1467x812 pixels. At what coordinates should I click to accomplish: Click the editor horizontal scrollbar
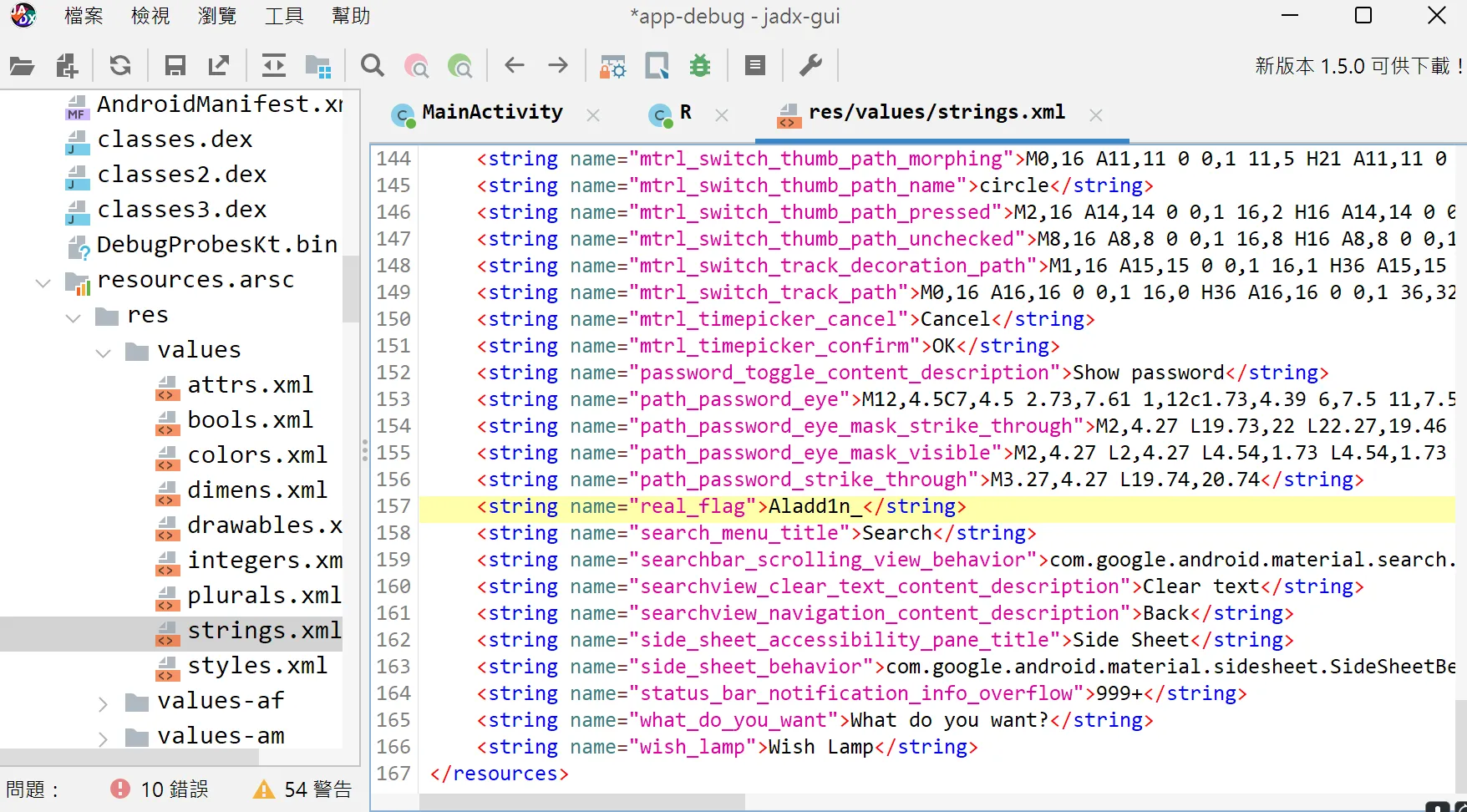[x=582, y=802]
